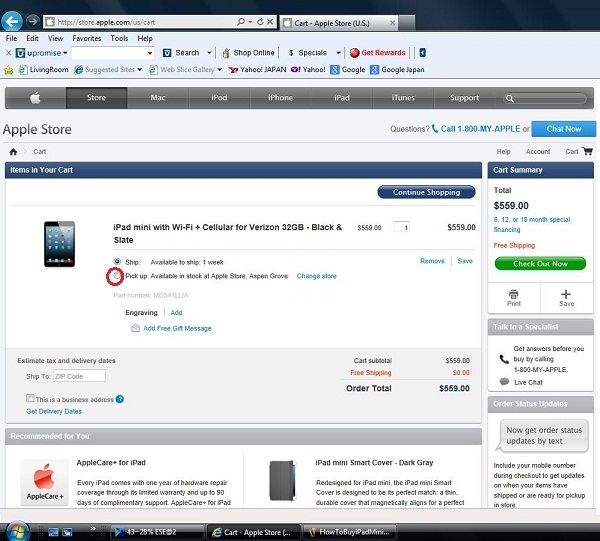Open the File menu
Viewport: 600px width, 541px height.
point(11,38)
